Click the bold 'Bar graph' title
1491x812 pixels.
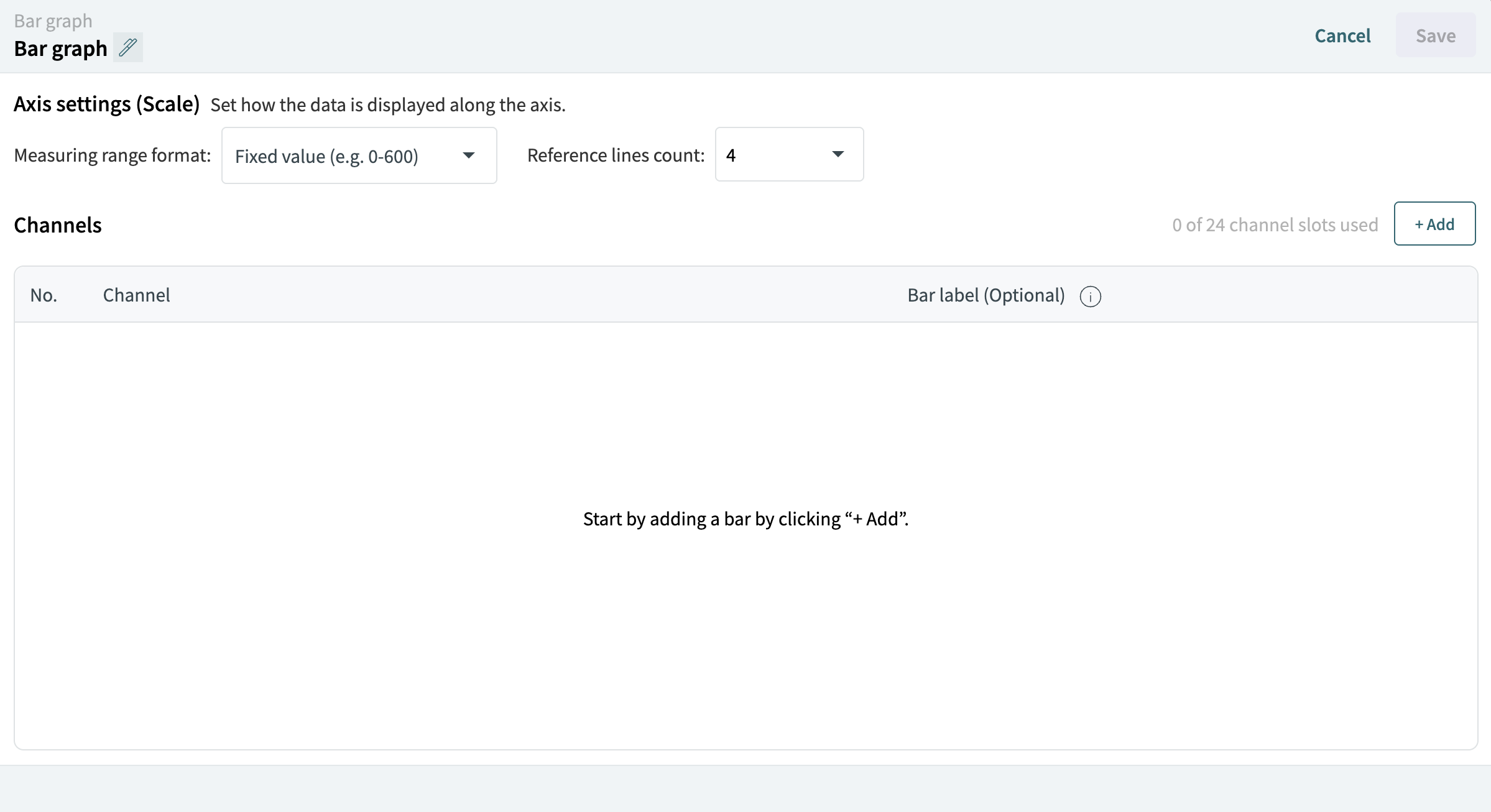point(60,48)
